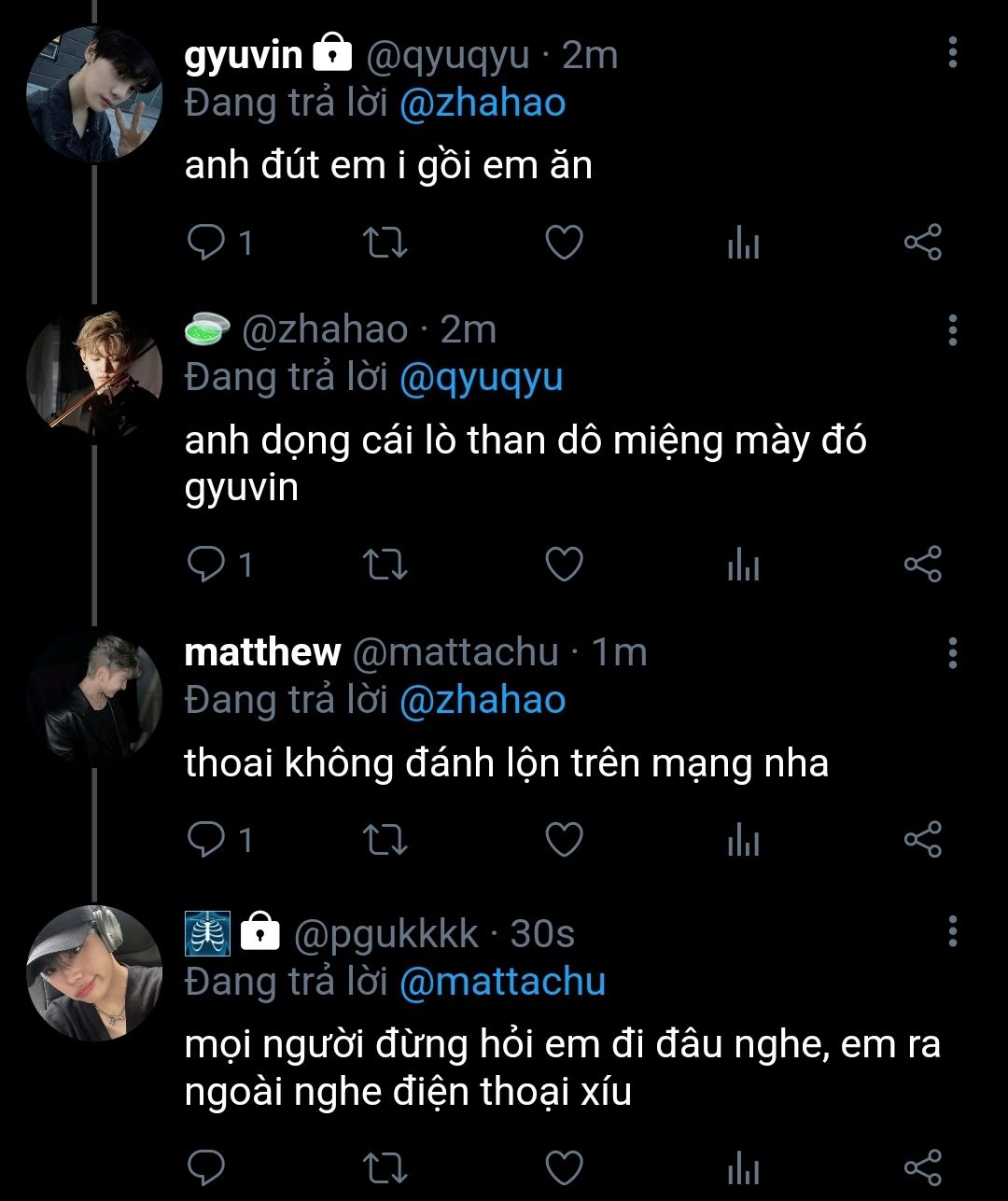The width and height of the screenshot is (1008, 1201).
Task: Open gyuvin's profile picture
Action: 93,95
